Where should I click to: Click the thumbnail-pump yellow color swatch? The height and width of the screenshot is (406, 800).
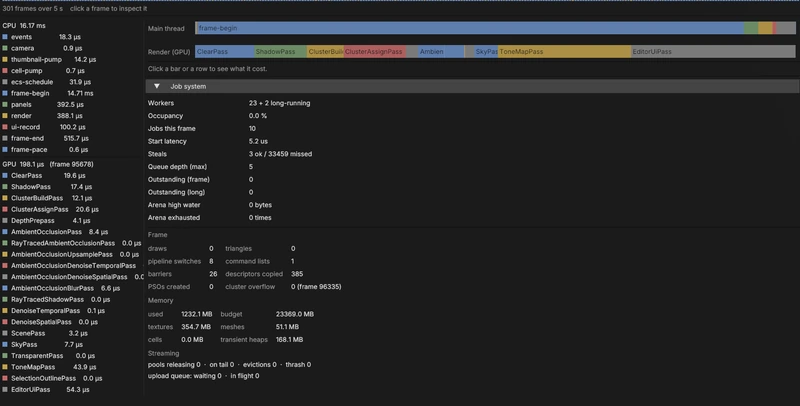click(5, 59)
